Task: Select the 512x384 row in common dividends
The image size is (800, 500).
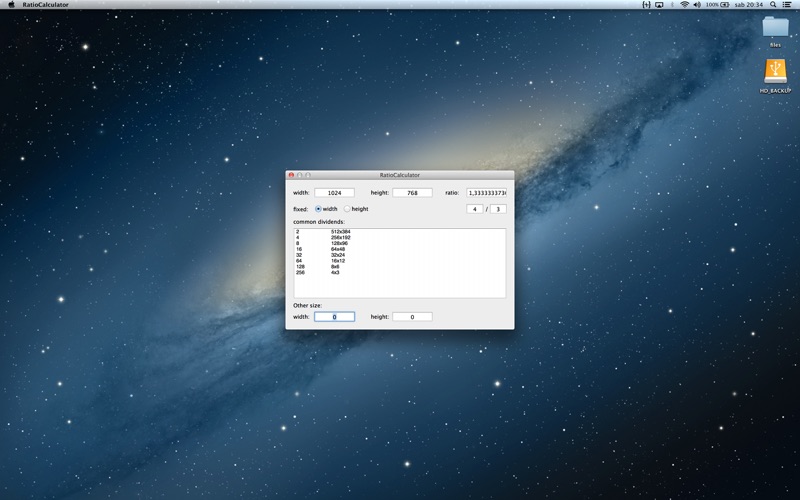Action: [x=399, y=232]
